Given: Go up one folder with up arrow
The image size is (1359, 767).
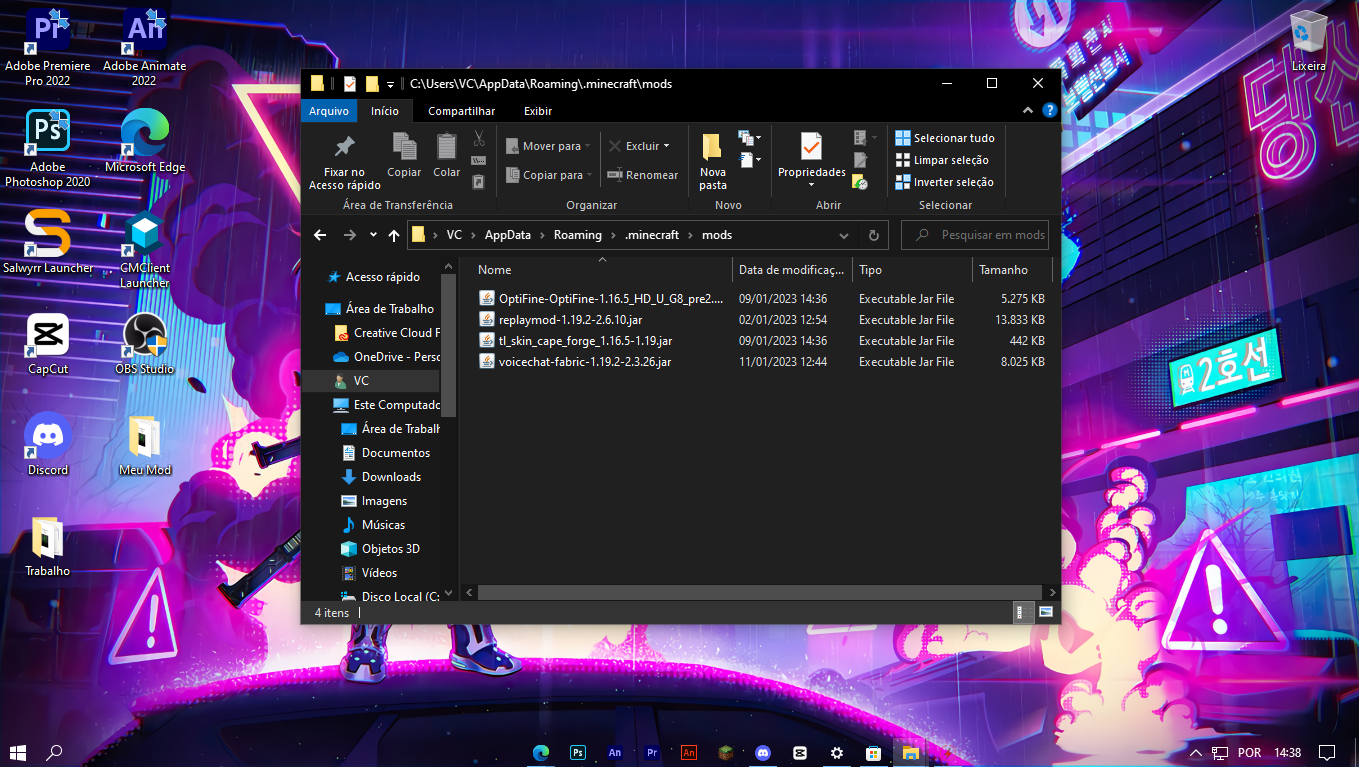Looking at the screenshot, I should coord(394,236).
